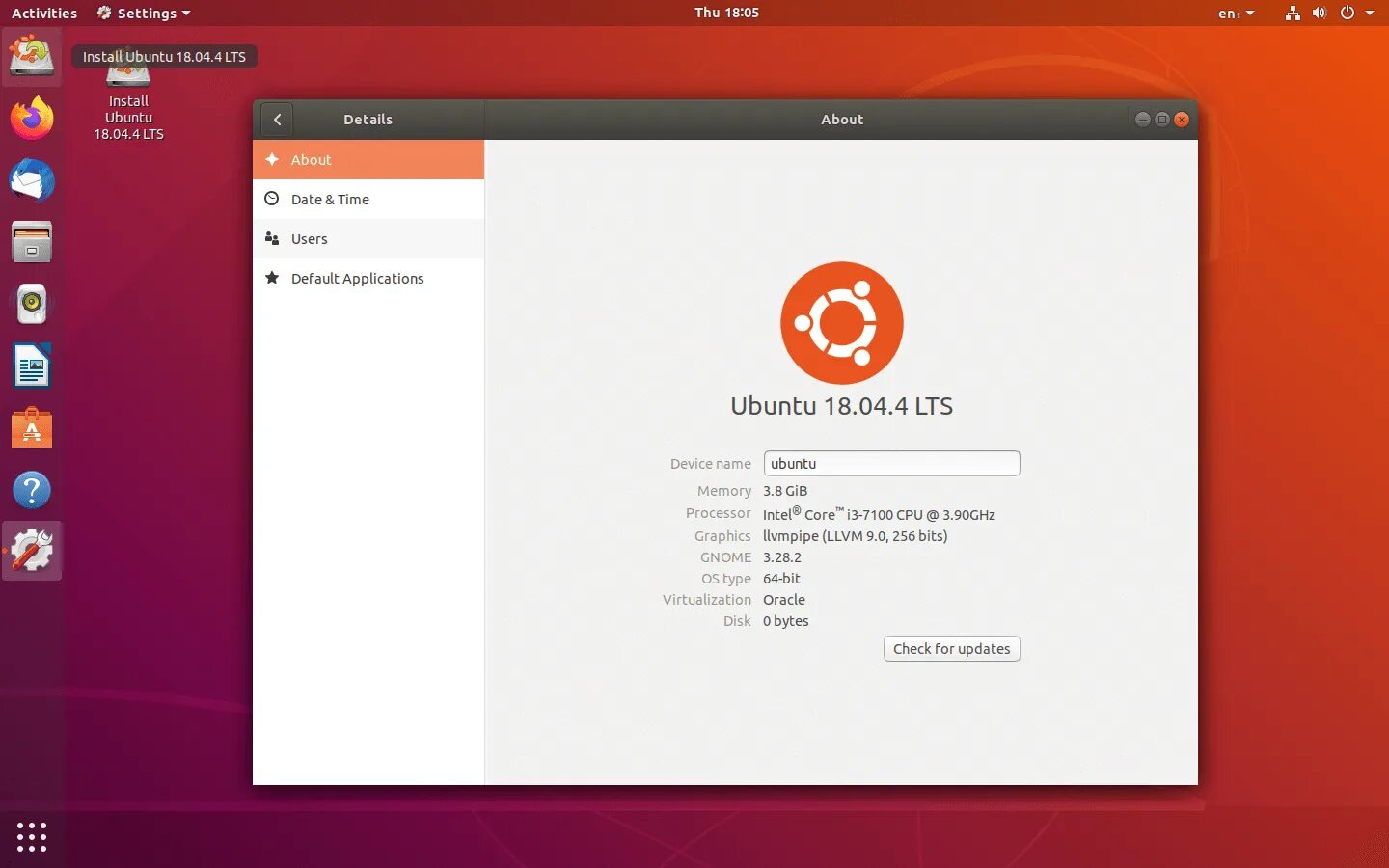This screenshot has width=1389, height=868.
Task: Show Applications grid button
Action: coord(32,836)
